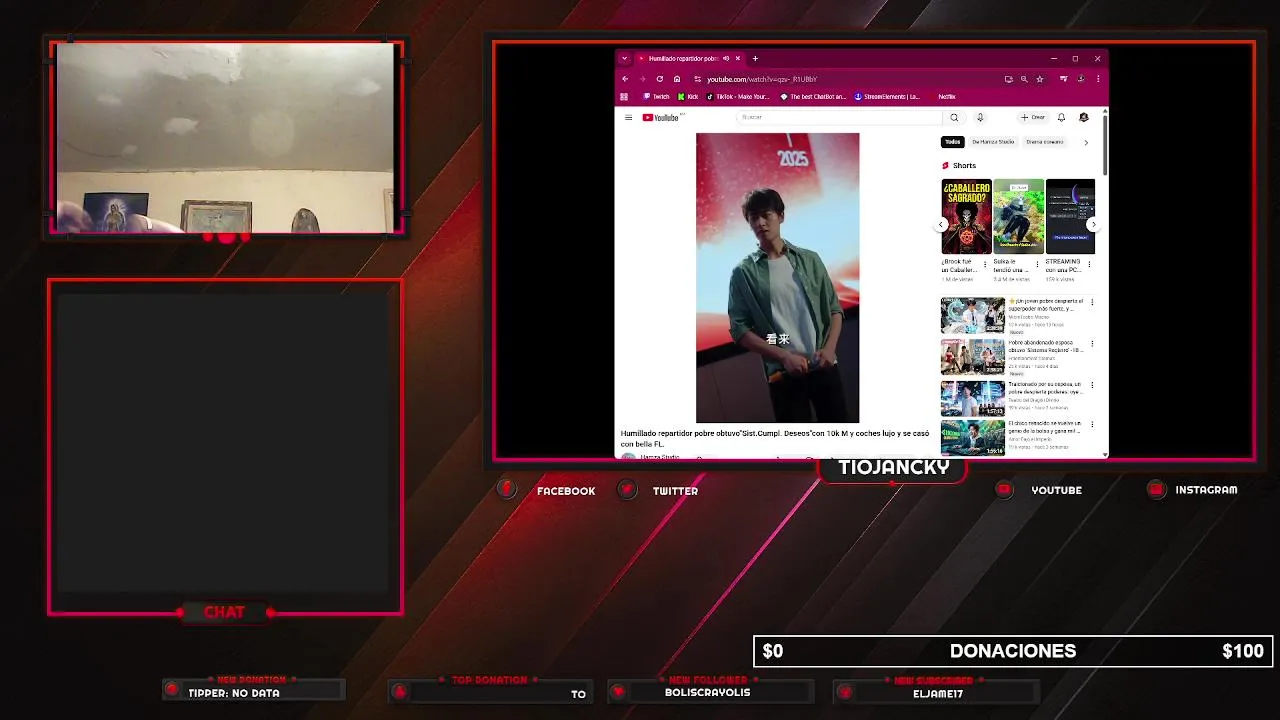1280x720 pixels.
Task: Select the Drama coreano chip
Action: click(x=1045, y=142)
